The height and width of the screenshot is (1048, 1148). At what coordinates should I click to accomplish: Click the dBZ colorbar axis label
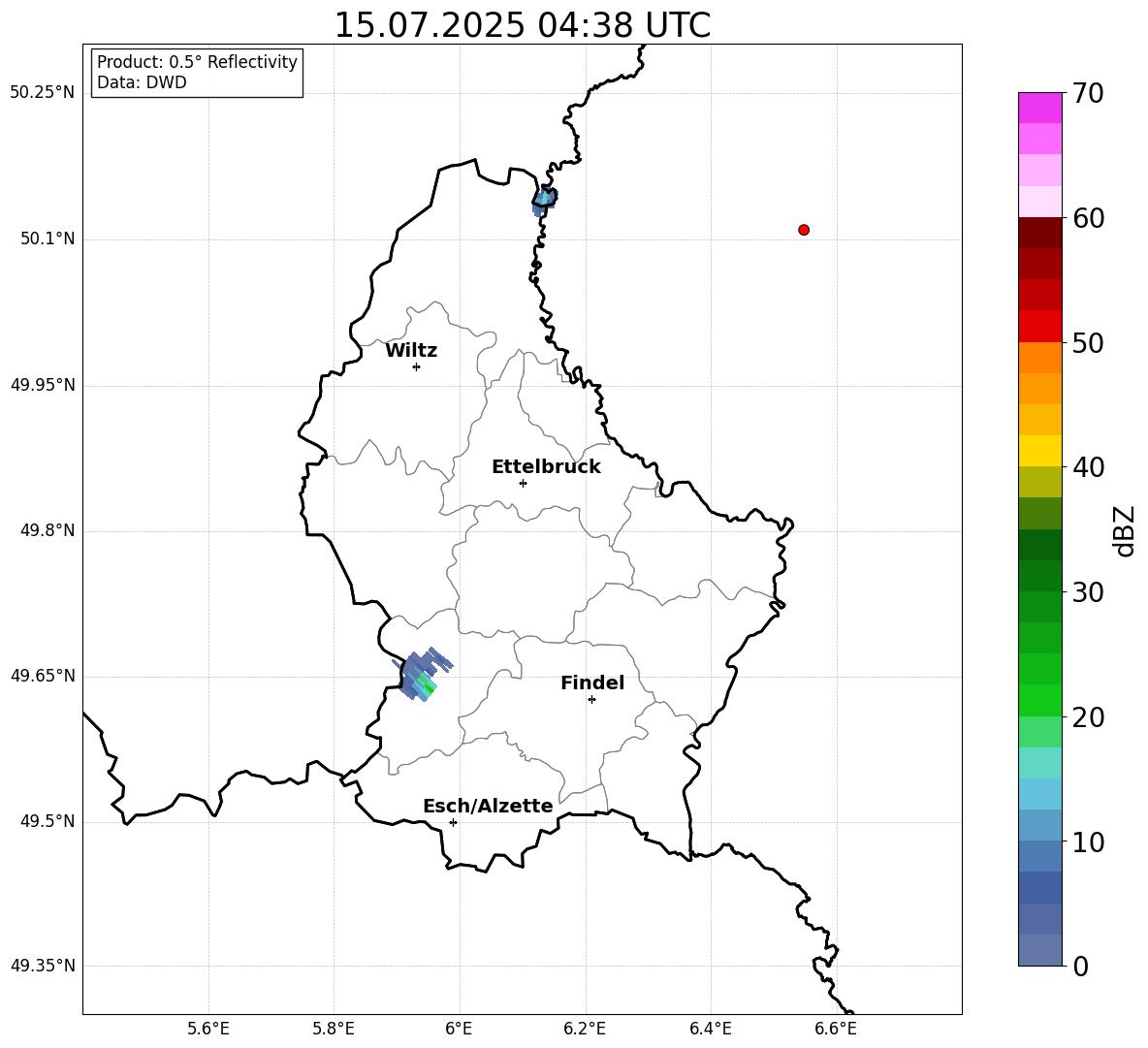[1126, 530]
